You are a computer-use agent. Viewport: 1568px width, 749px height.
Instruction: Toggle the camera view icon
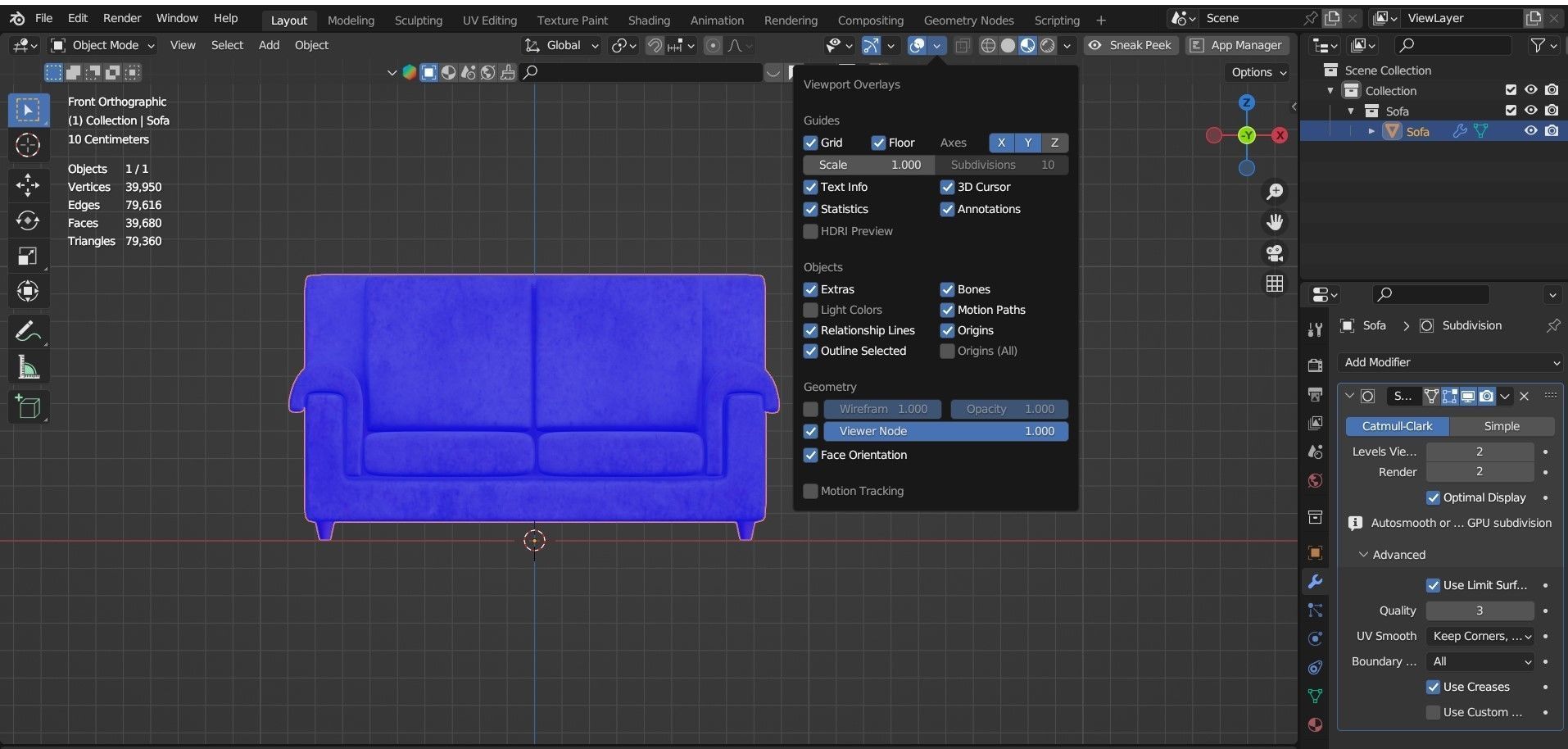(x=1275, y=253)
